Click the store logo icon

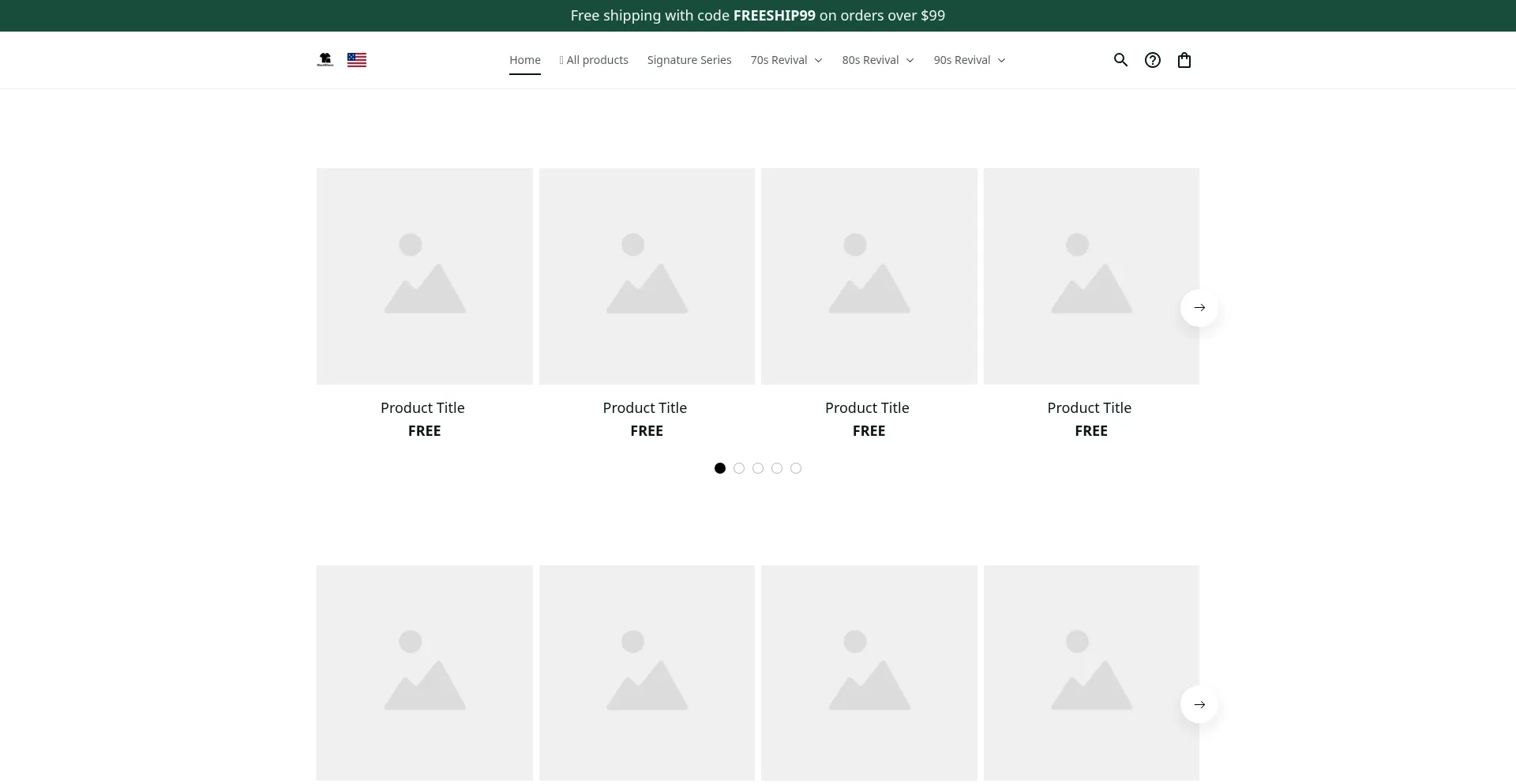tap(325, 60)
